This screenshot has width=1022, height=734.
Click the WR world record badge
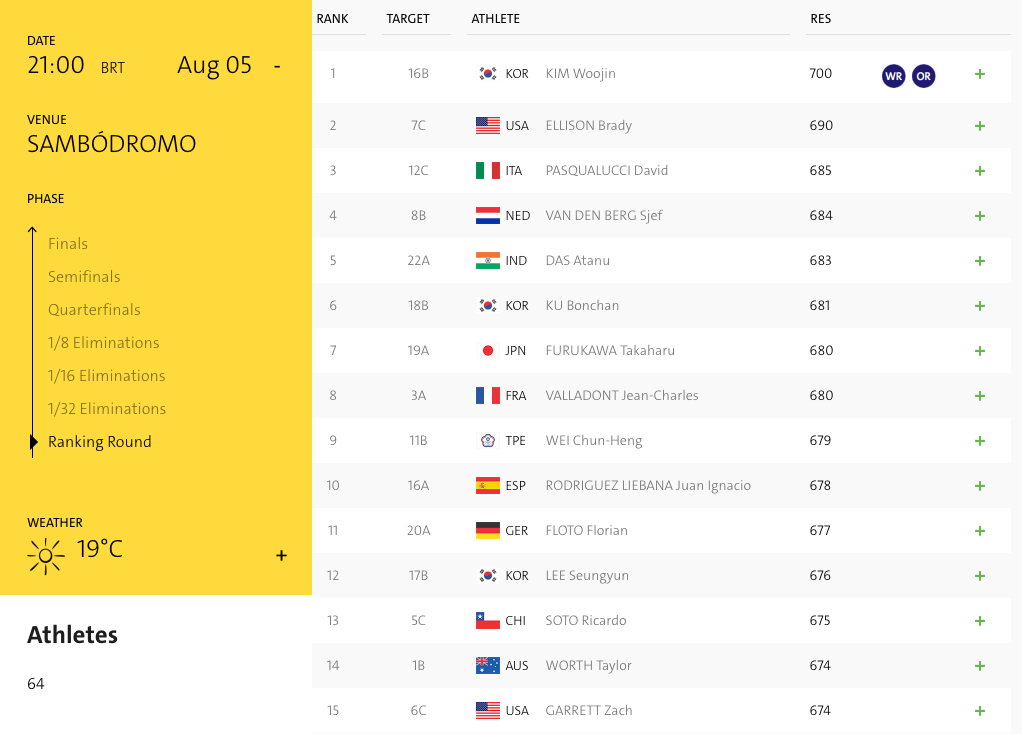click(893, 76)
